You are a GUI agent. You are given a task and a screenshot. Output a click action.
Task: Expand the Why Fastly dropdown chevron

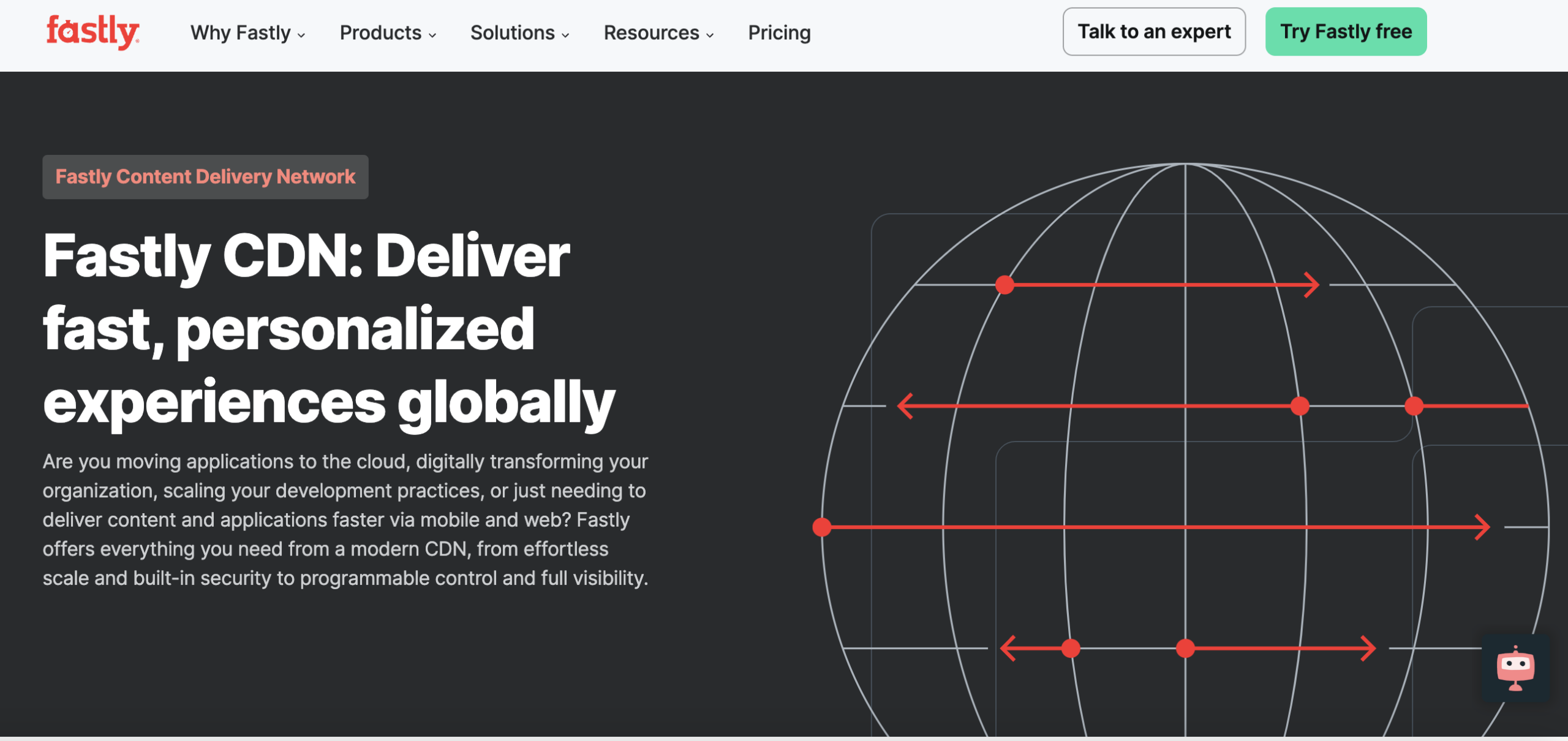pos(302,36)
